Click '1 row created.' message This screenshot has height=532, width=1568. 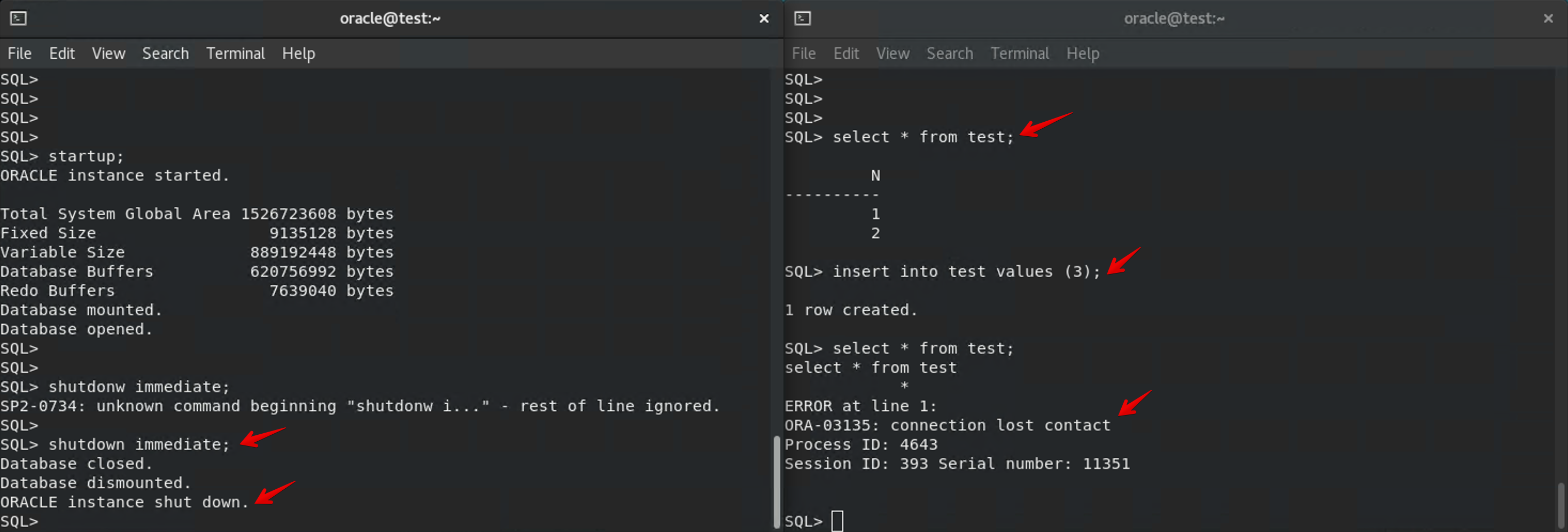(851, 310)
